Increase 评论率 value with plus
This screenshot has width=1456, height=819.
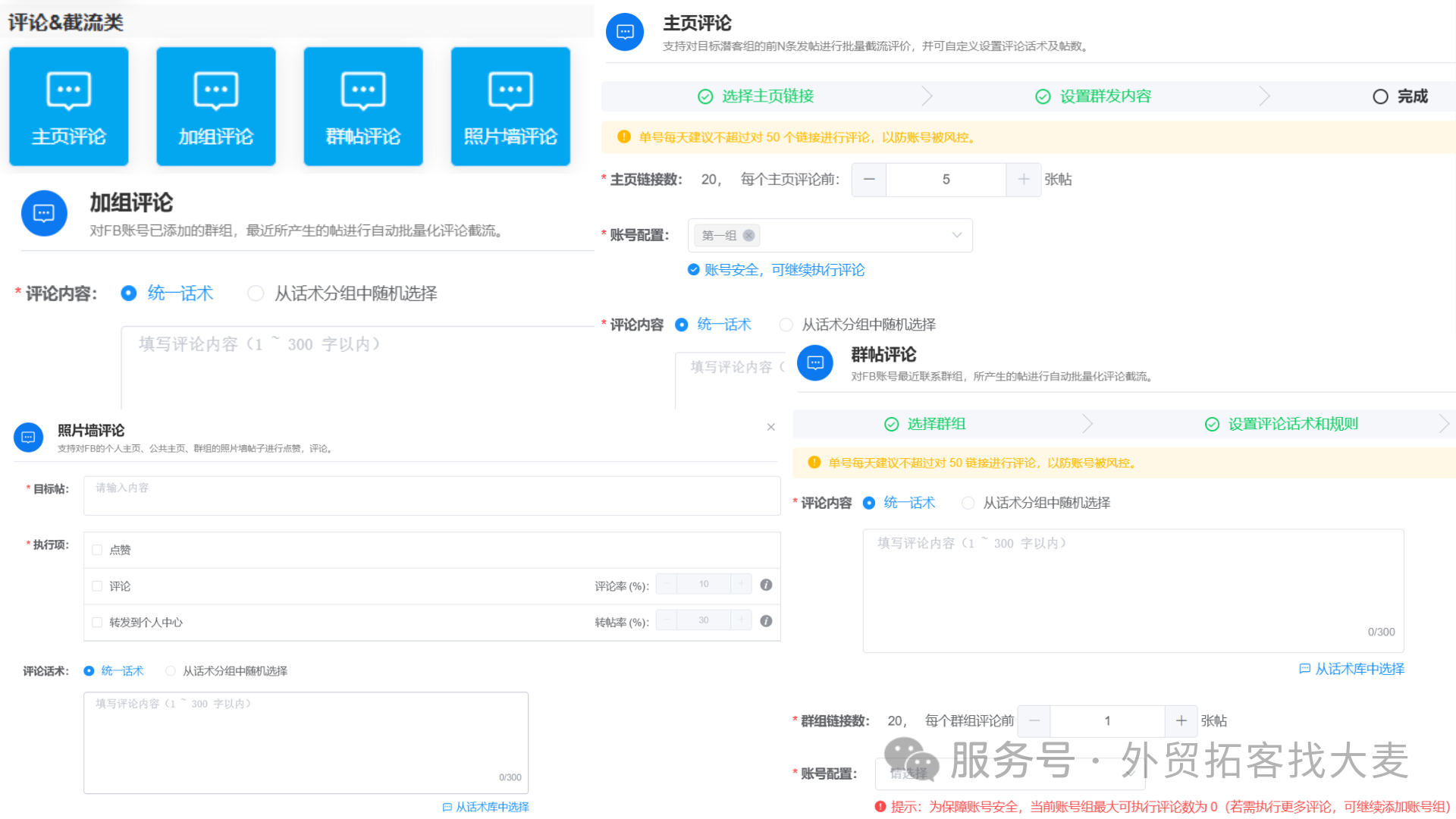(741, 584)
